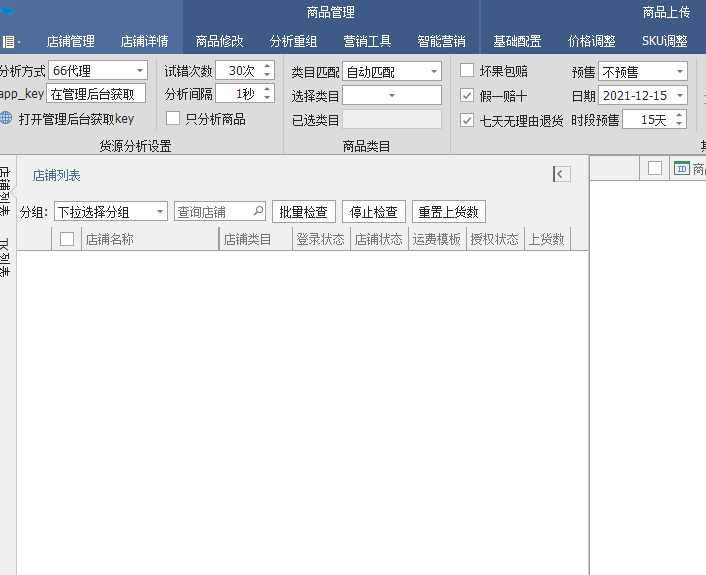
Task: Click the globe icon beside 打开管理后台获取key
Action: click(x=7, y=119)
